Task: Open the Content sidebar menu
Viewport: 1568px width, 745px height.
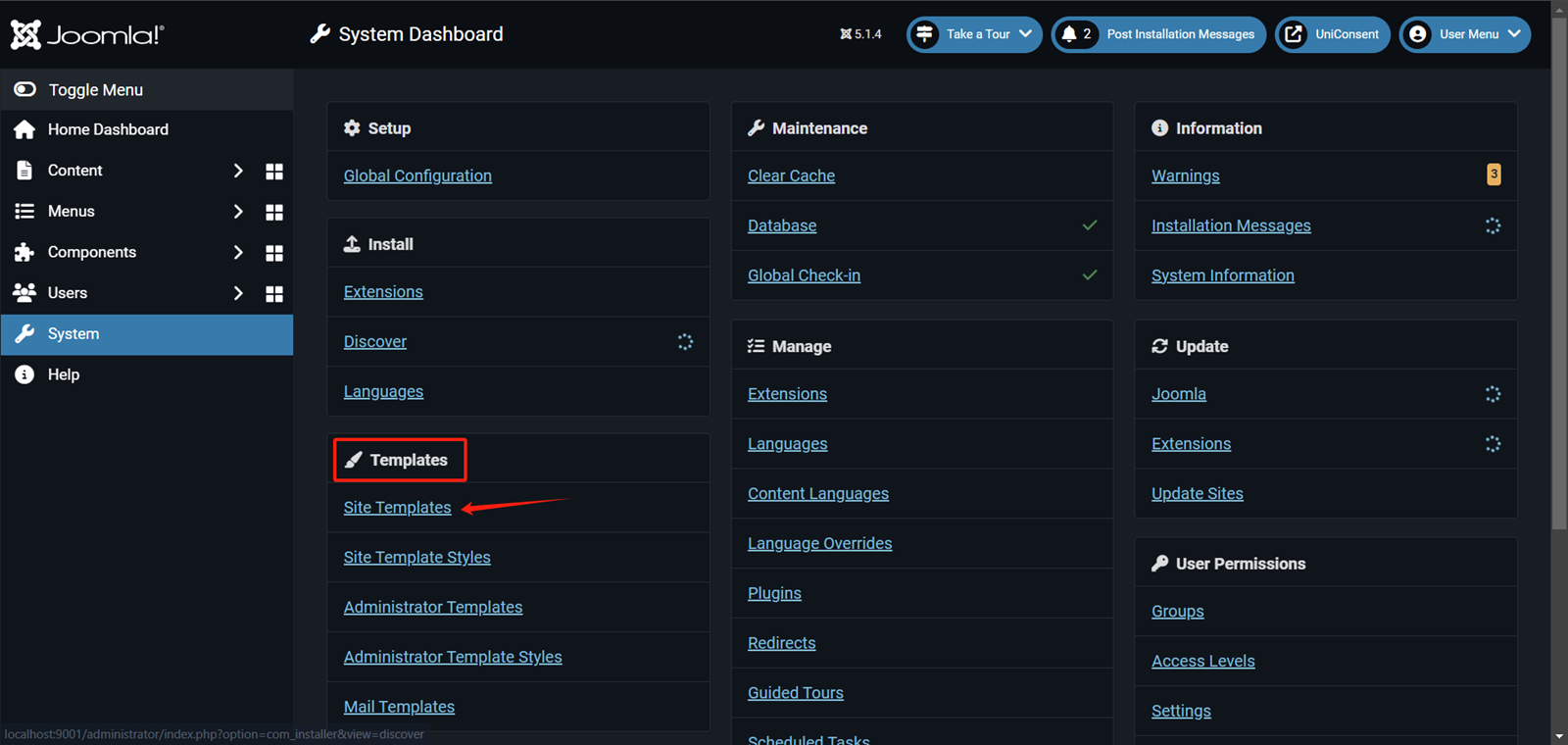Action: click(74, 171)
